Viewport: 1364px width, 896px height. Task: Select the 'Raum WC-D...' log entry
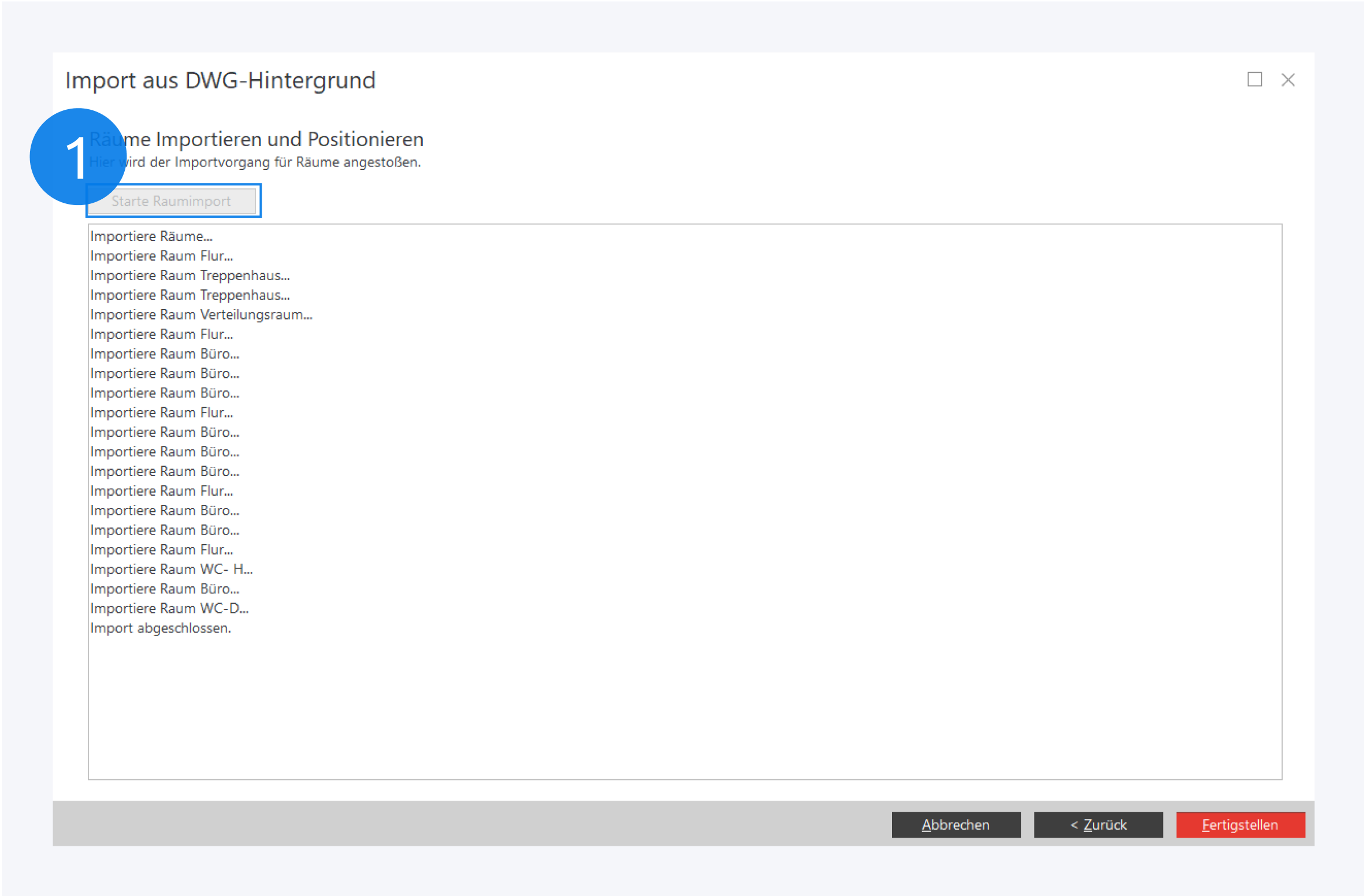[169, 608]
